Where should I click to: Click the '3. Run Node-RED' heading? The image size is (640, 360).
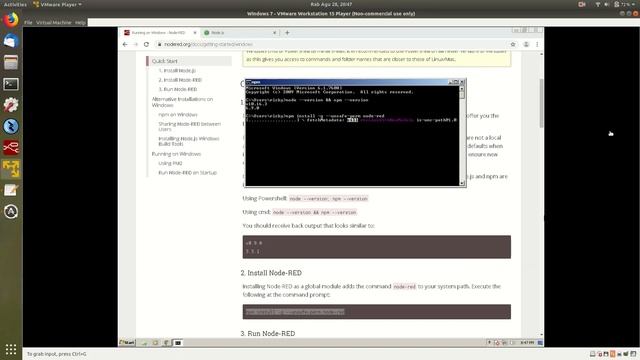click(x=268, y=333)
